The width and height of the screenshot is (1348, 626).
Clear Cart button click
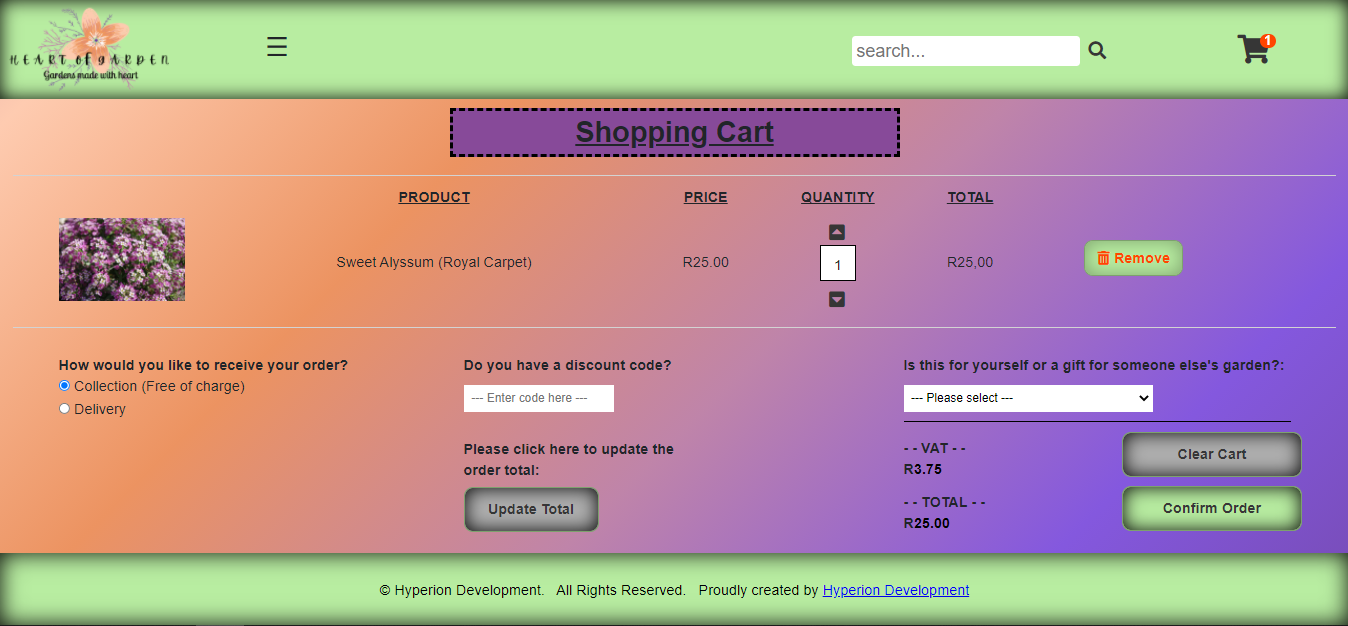(1211, 454)
